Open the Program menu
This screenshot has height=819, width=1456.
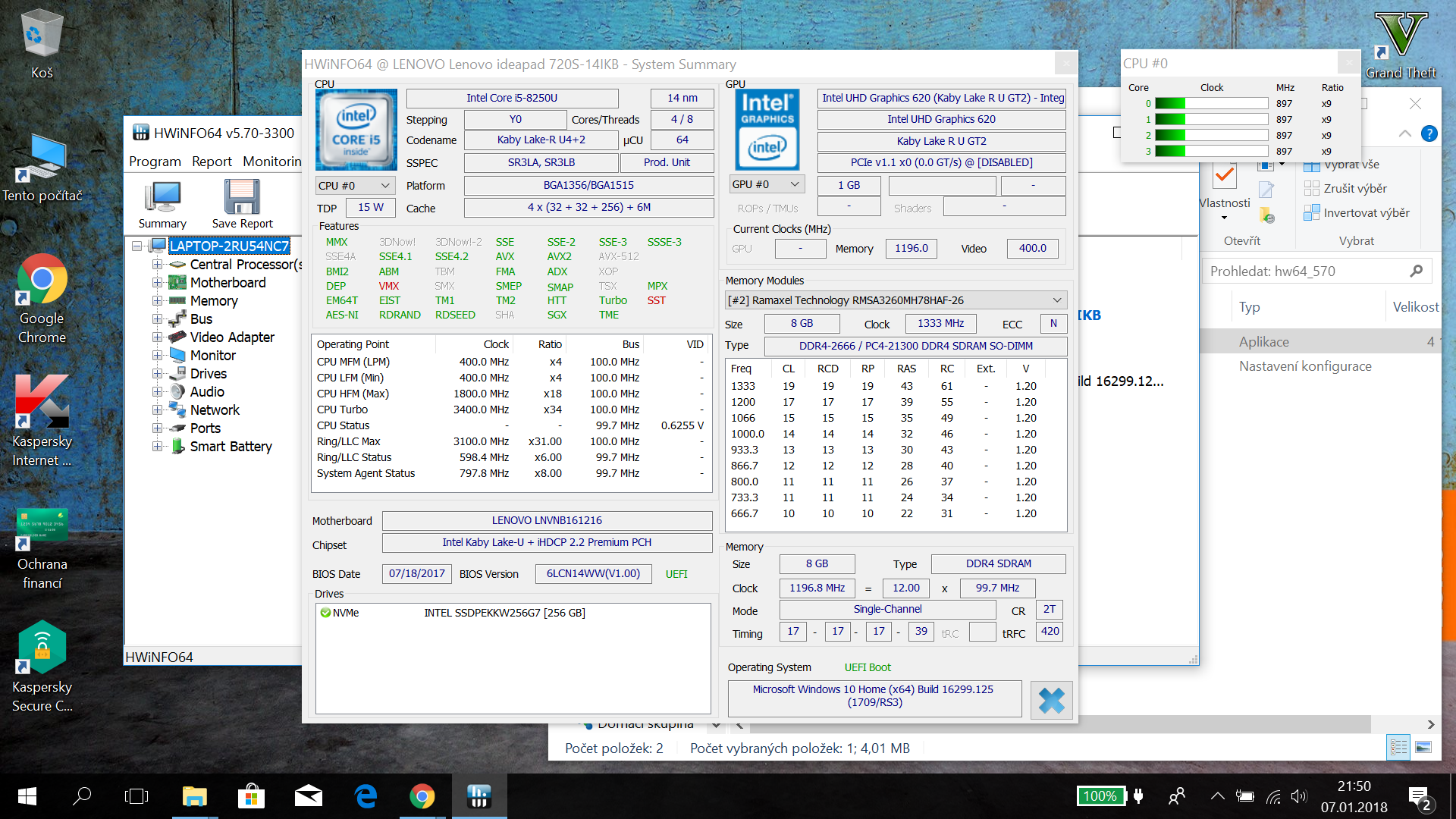click(155, 162)
